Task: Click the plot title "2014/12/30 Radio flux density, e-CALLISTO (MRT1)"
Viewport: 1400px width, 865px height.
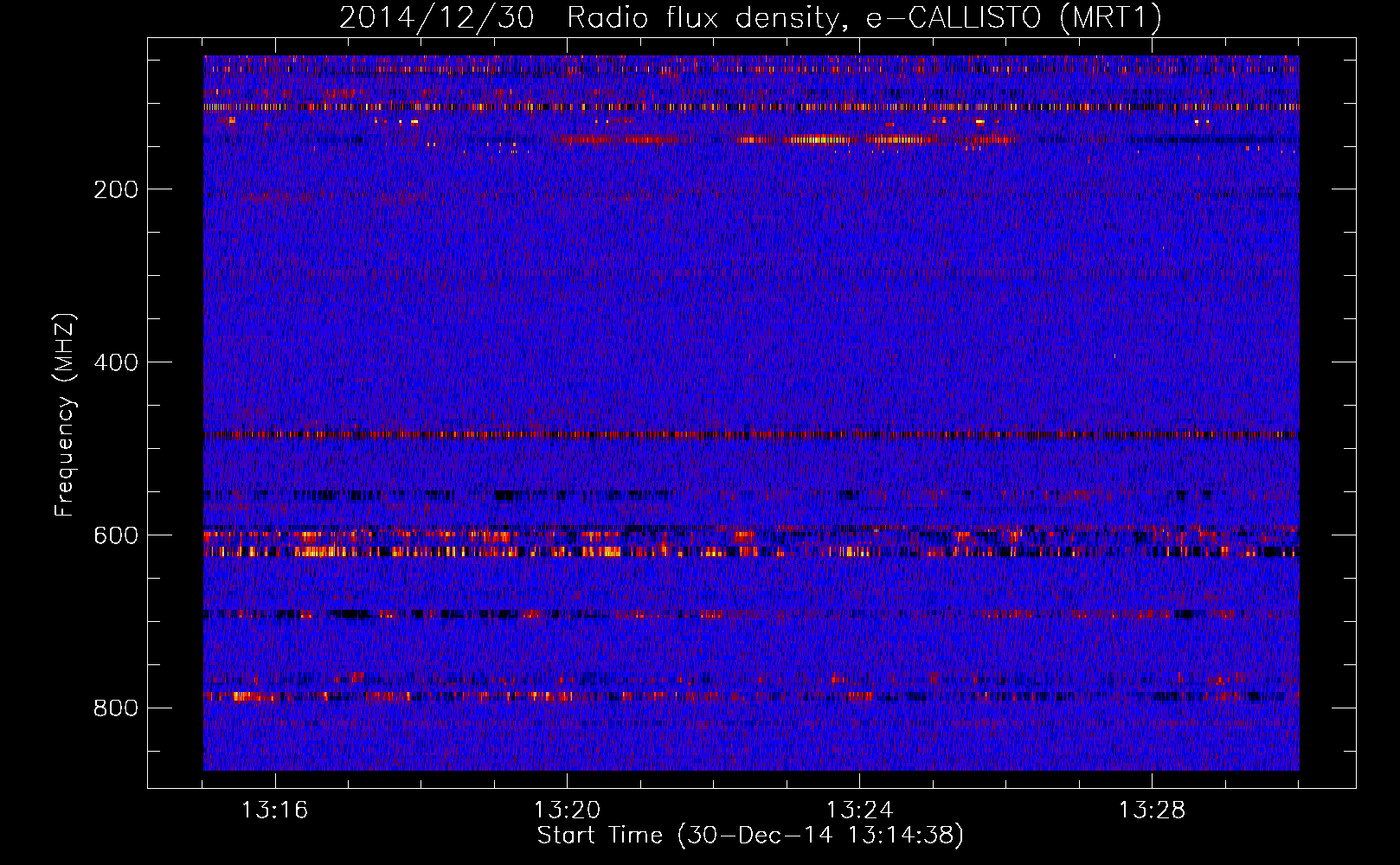Action: coord(750,17)
